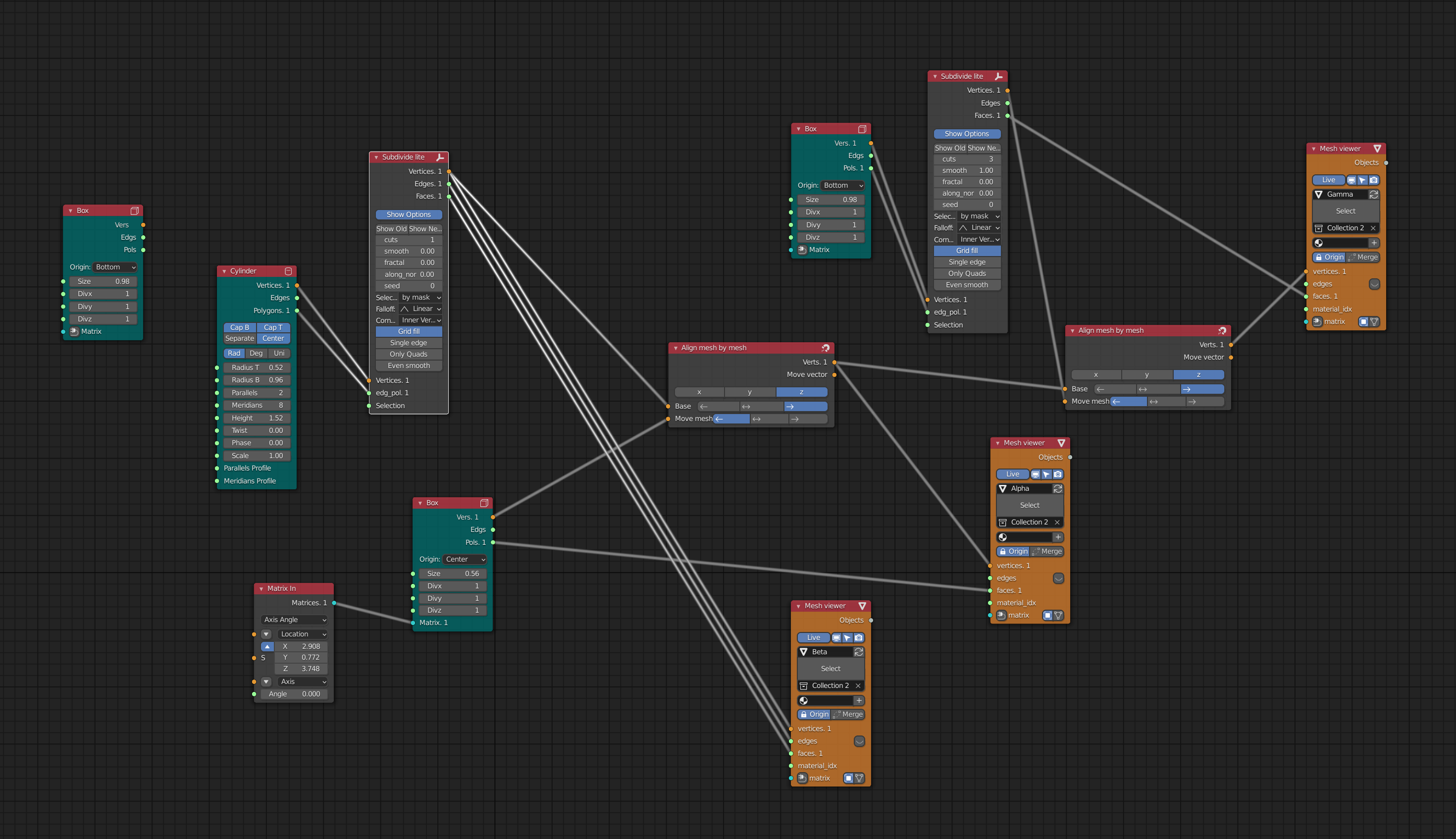1456x839 pixels.
Task: Click Select on the Gamma Mesh viewer
Action: 1346,211
